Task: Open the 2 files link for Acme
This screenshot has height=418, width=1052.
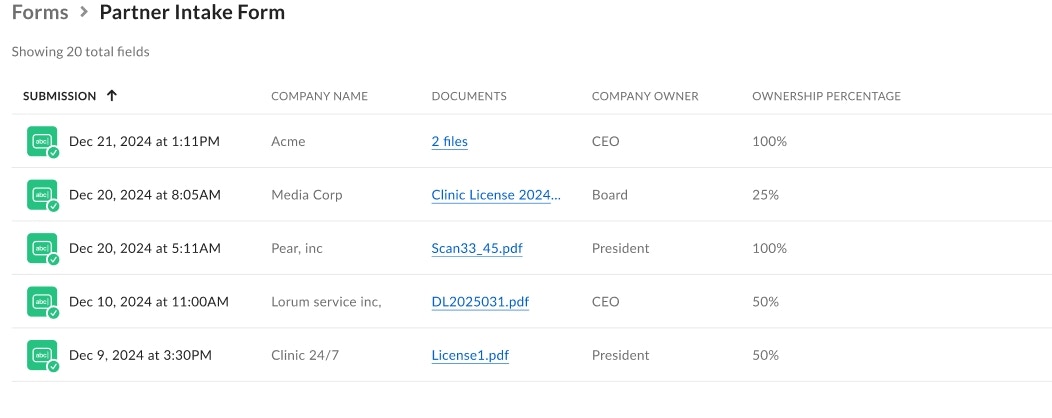Action: click(x=450, y=142)
